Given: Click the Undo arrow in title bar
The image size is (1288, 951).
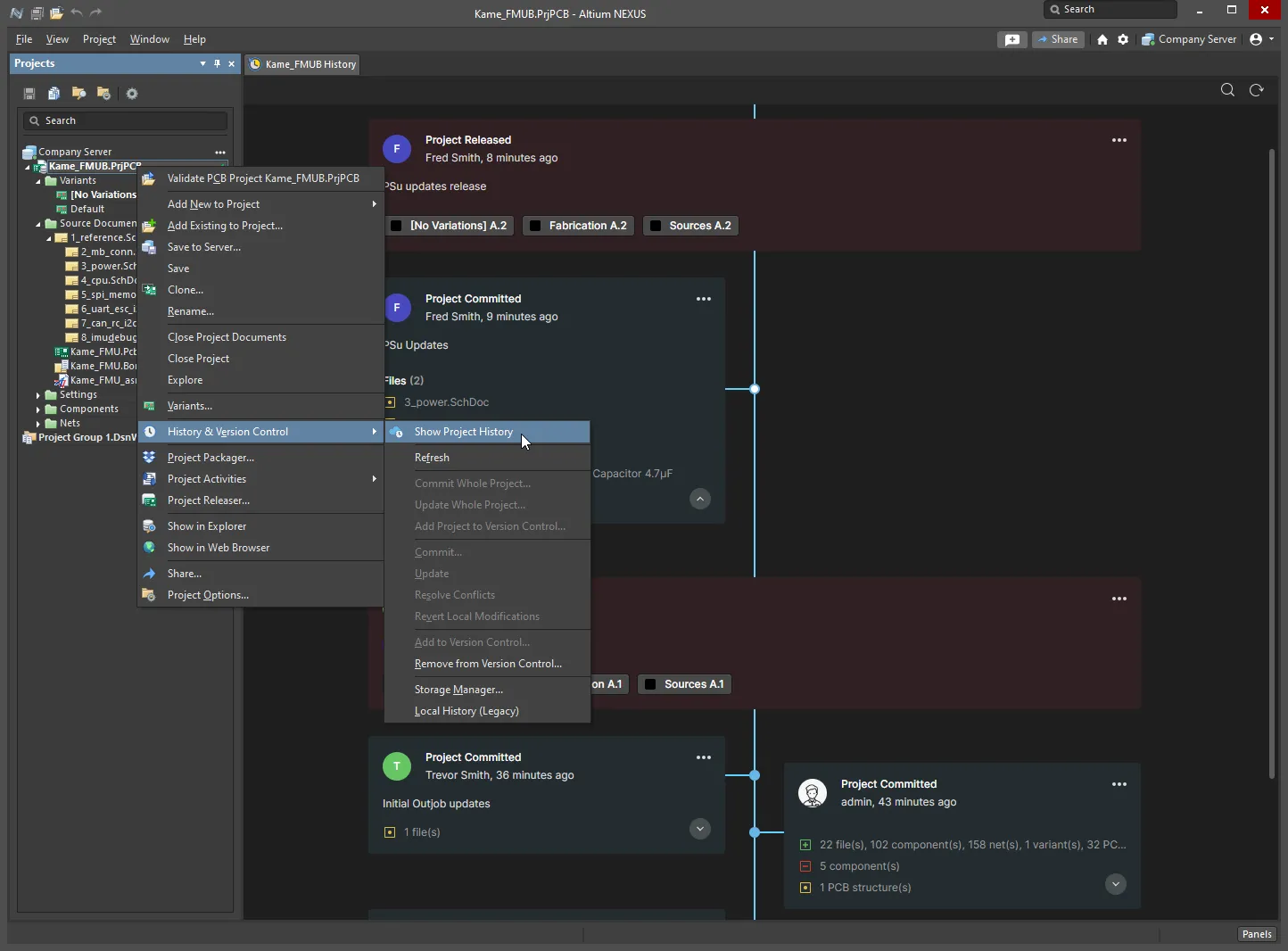Looking at the screenshot, I should [76, 13].
